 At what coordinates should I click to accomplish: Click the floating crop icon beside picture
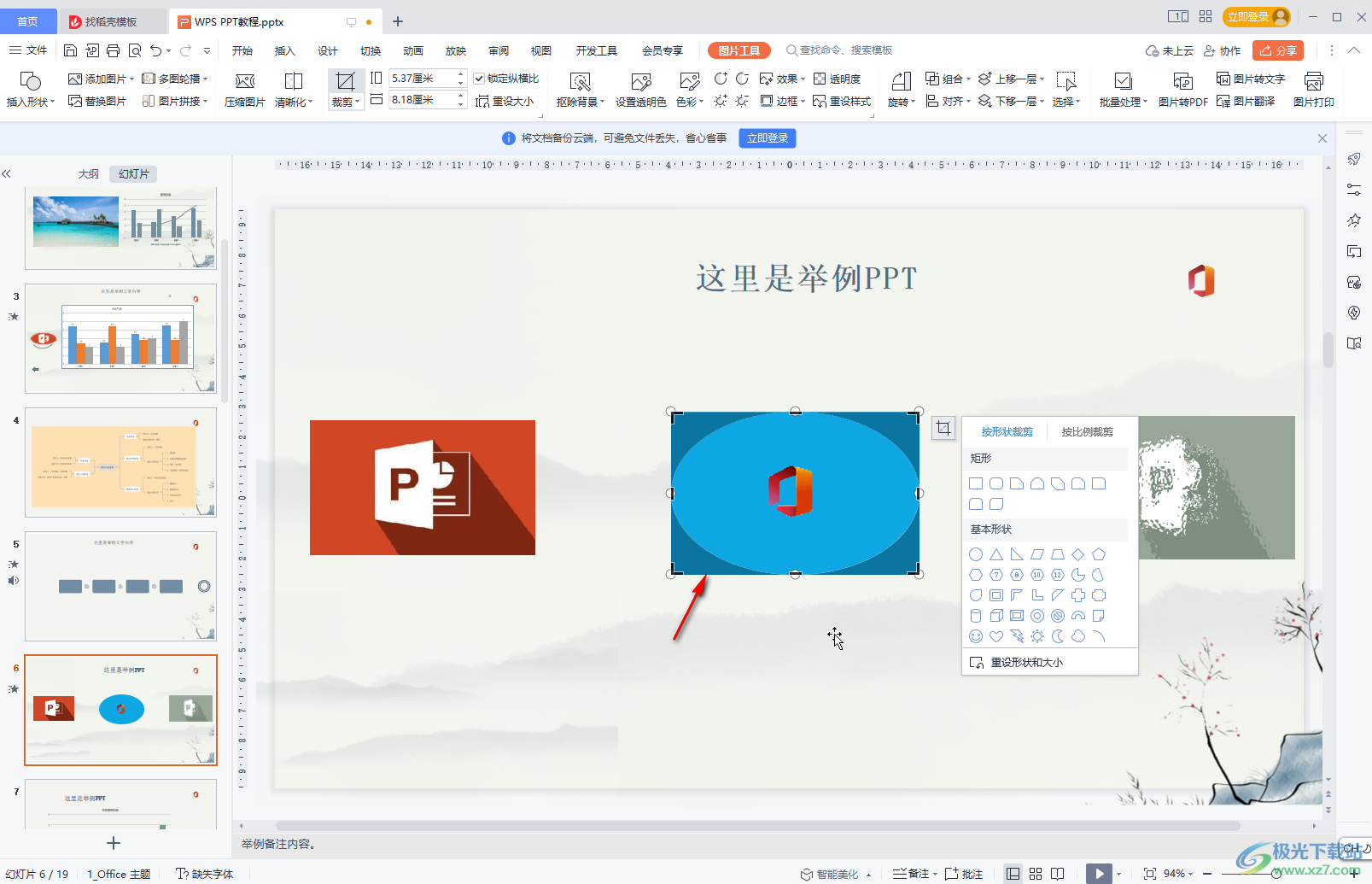click(943, 428)
